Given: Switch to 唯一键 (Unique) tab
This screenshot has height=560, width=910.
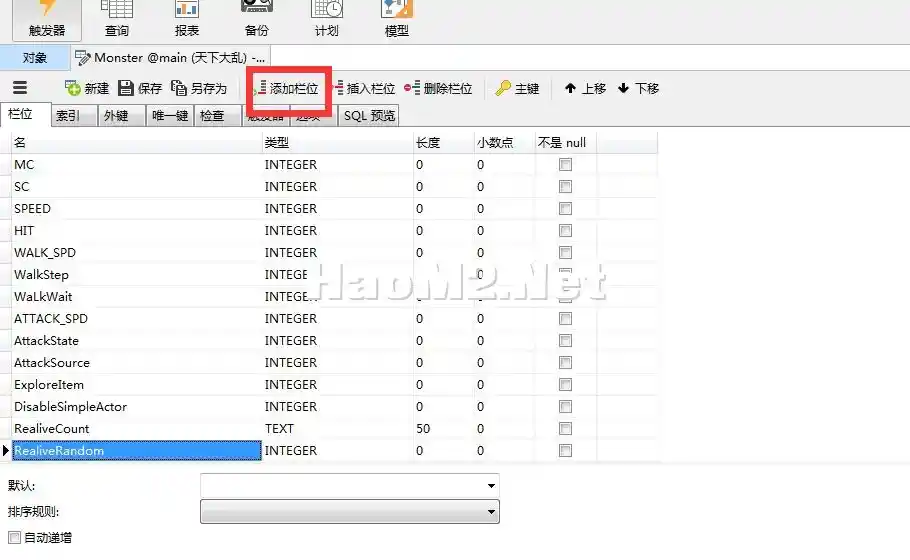Looking at the screenshot, I should [169, 115].
